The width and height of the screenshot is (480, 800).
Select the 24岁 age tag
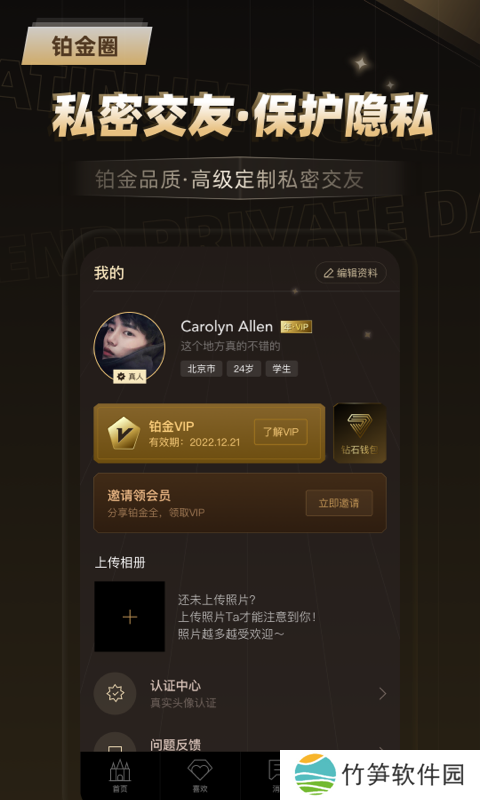(x=243, y=368)
